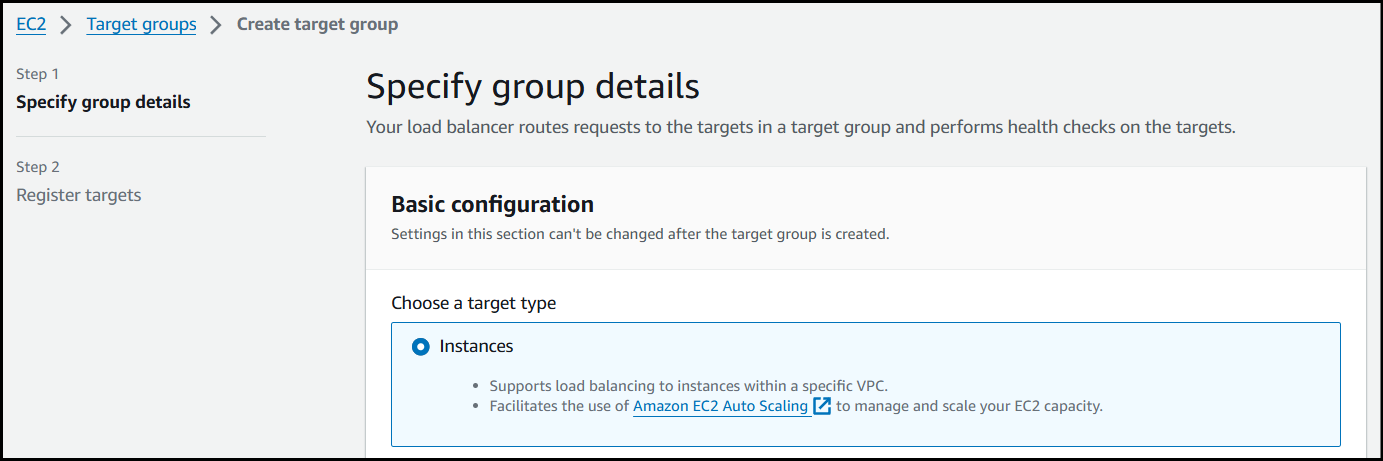Click the load balancer routes description text
Viewport: 1383px width, 461px height.
click(801, 128)
